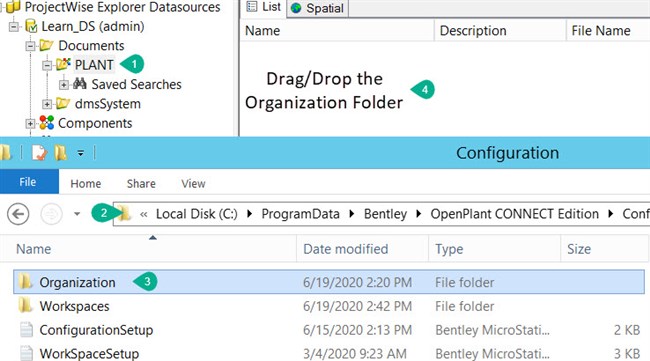Click ProgramData in the address breadcrumb

tap(301, 214)
